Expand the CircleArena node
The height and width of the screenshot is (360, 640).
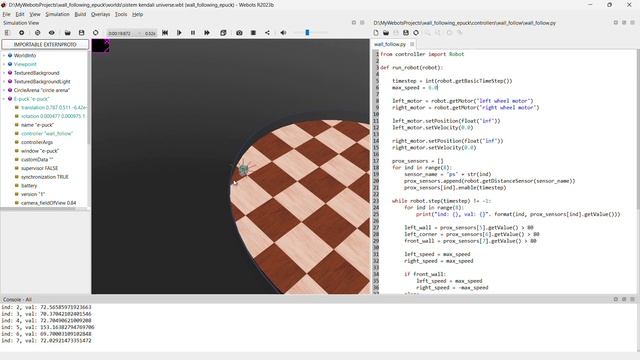[4, 90]
